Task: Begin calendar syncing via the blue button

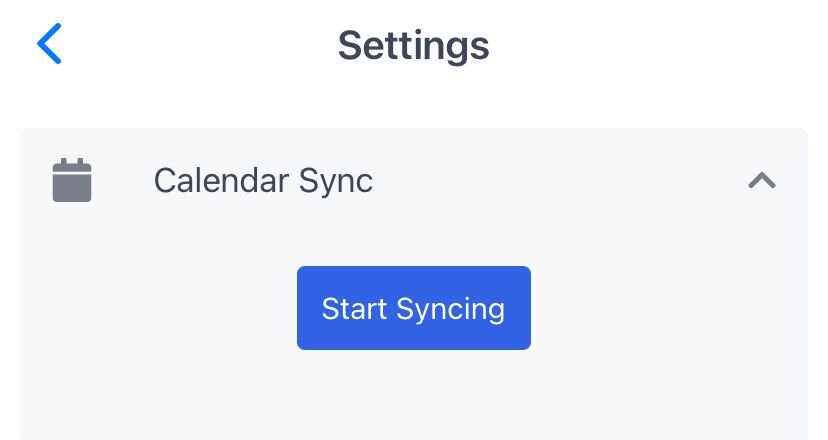Action: point(413,308)
